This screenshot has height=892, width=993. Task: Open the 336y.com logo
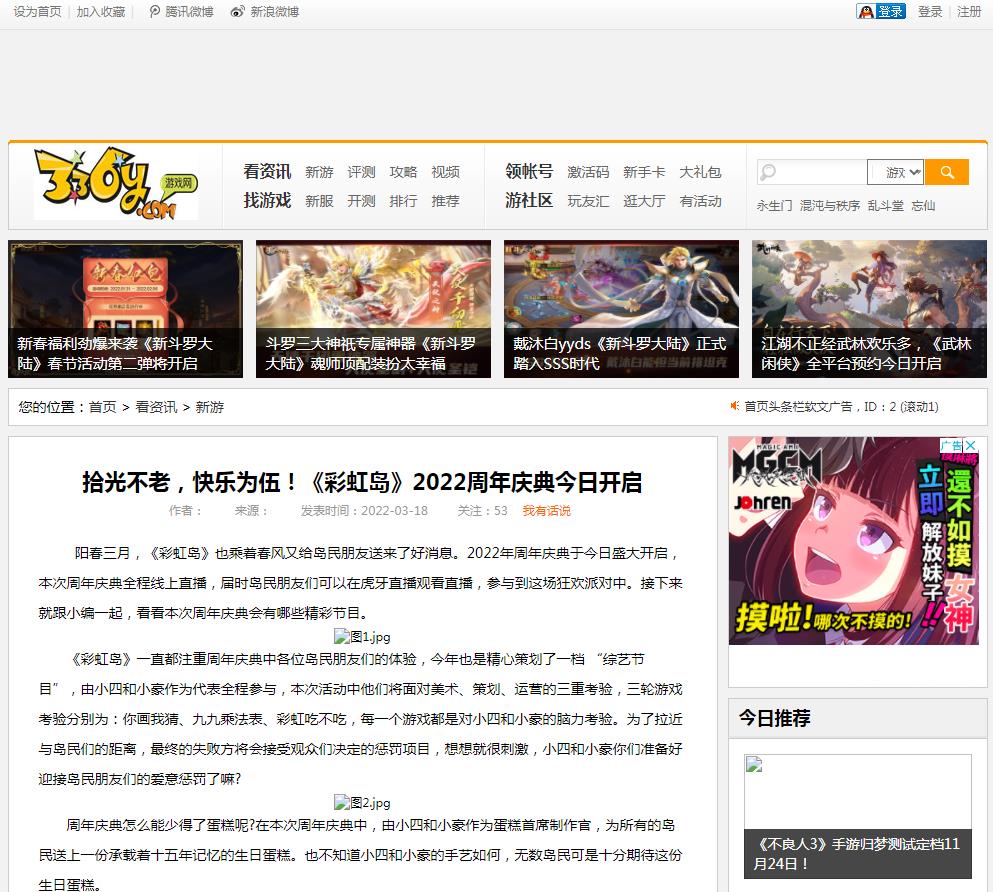point(116,184)
